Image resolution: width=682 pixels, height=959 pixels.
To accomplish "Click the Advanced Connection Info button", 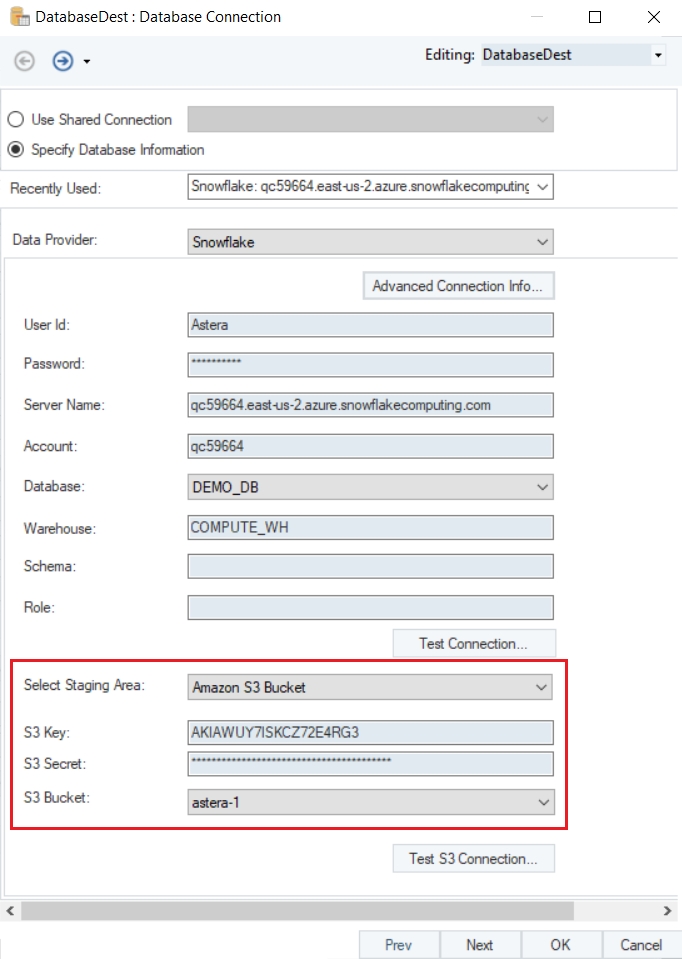I will point(458,286).
